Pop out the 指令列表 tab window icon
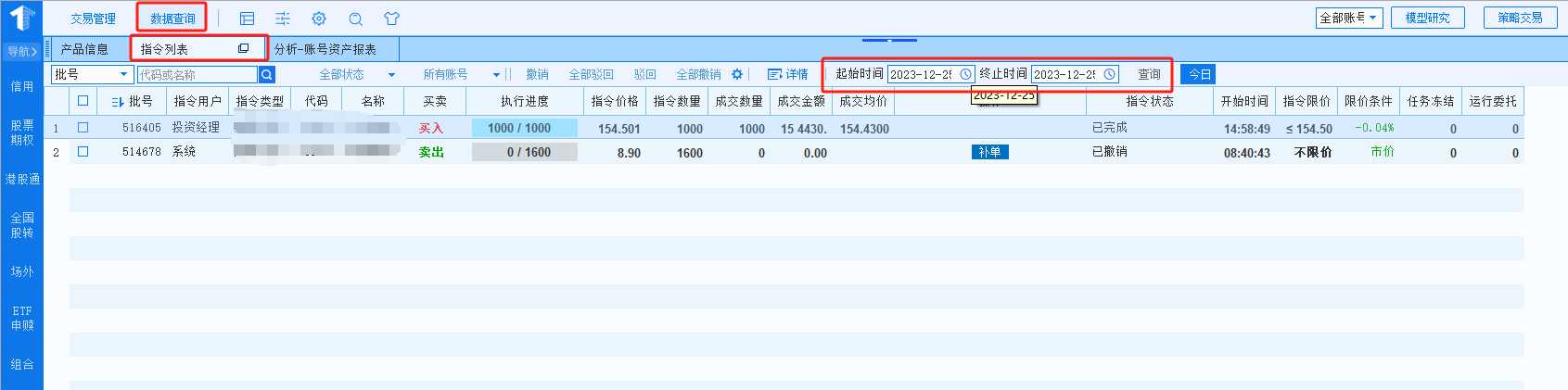Screen dimensions: 1568x390 point(243,48)
